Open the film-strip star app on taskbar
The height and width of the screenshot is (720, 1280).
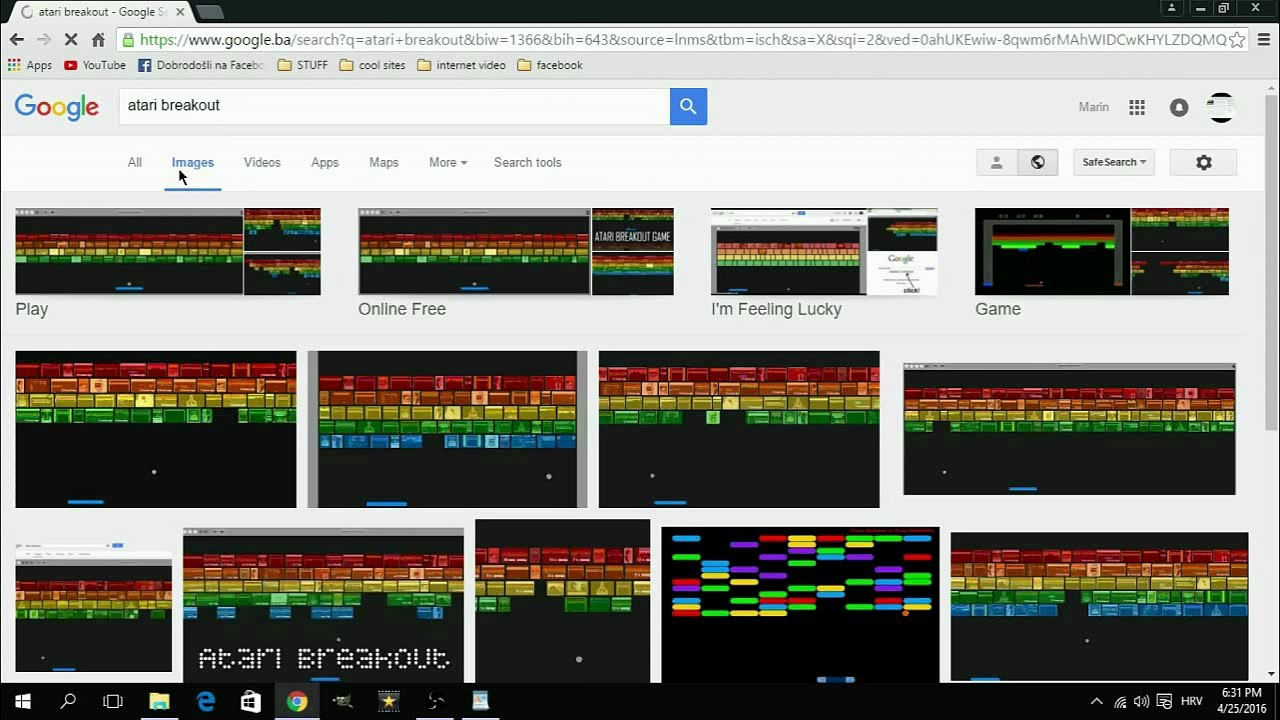[389, 701]
